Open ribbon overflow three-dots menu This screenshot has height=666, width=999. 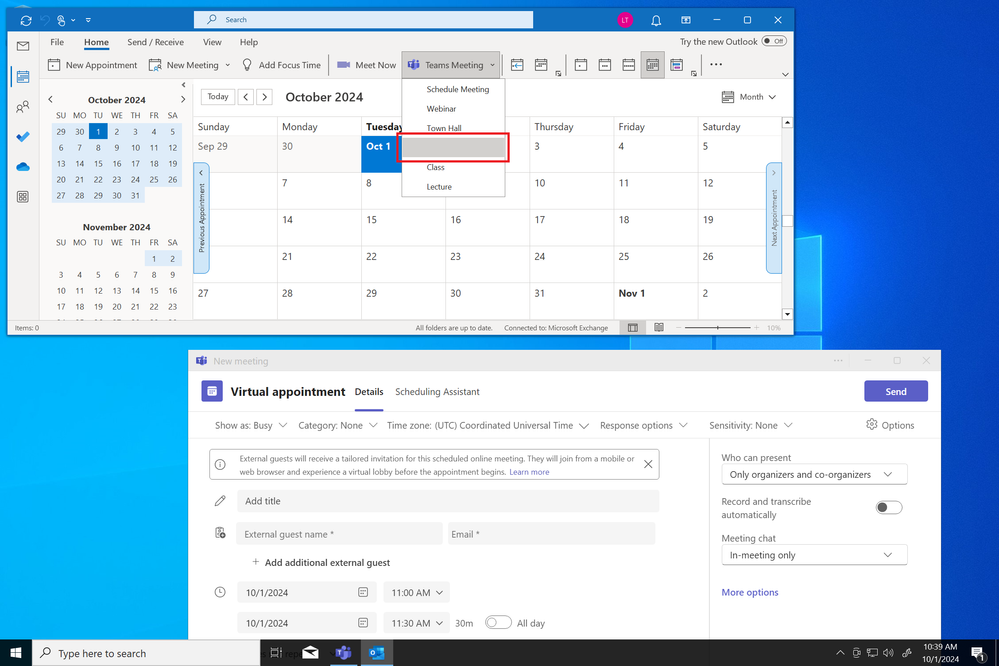716,64
